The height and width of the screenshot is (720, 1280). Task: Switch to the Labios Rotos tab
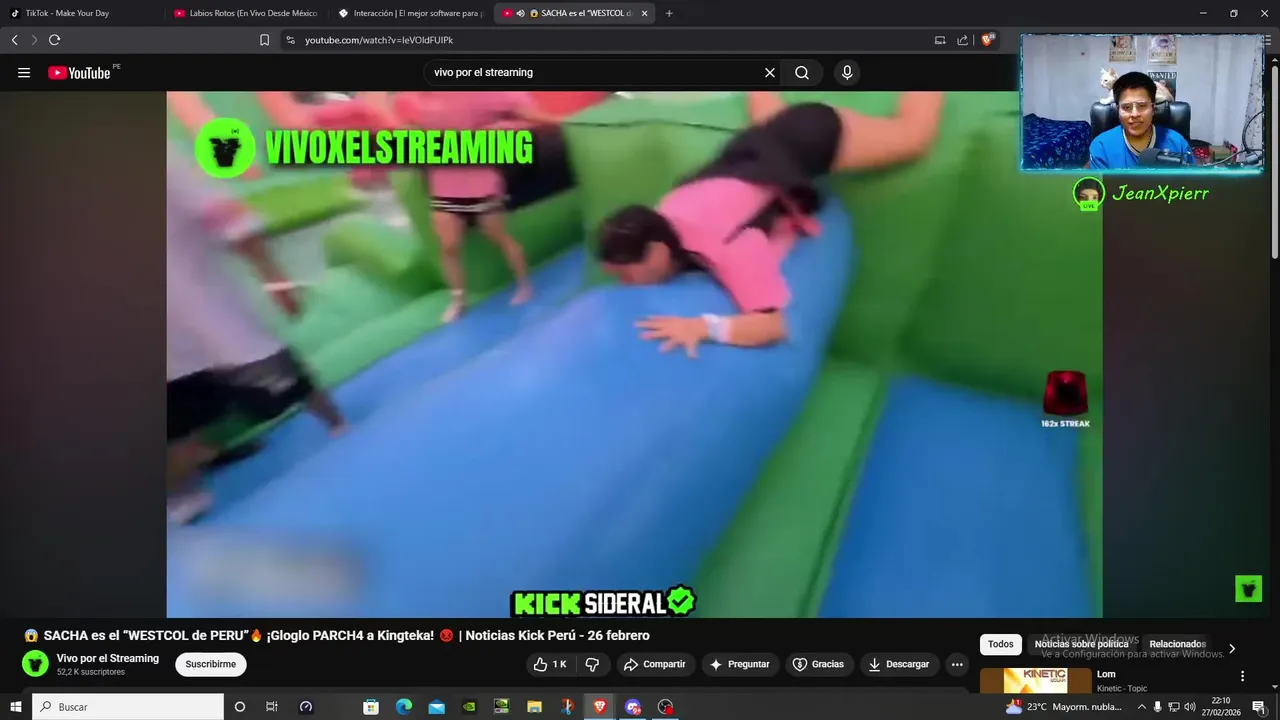click(246, 13)
